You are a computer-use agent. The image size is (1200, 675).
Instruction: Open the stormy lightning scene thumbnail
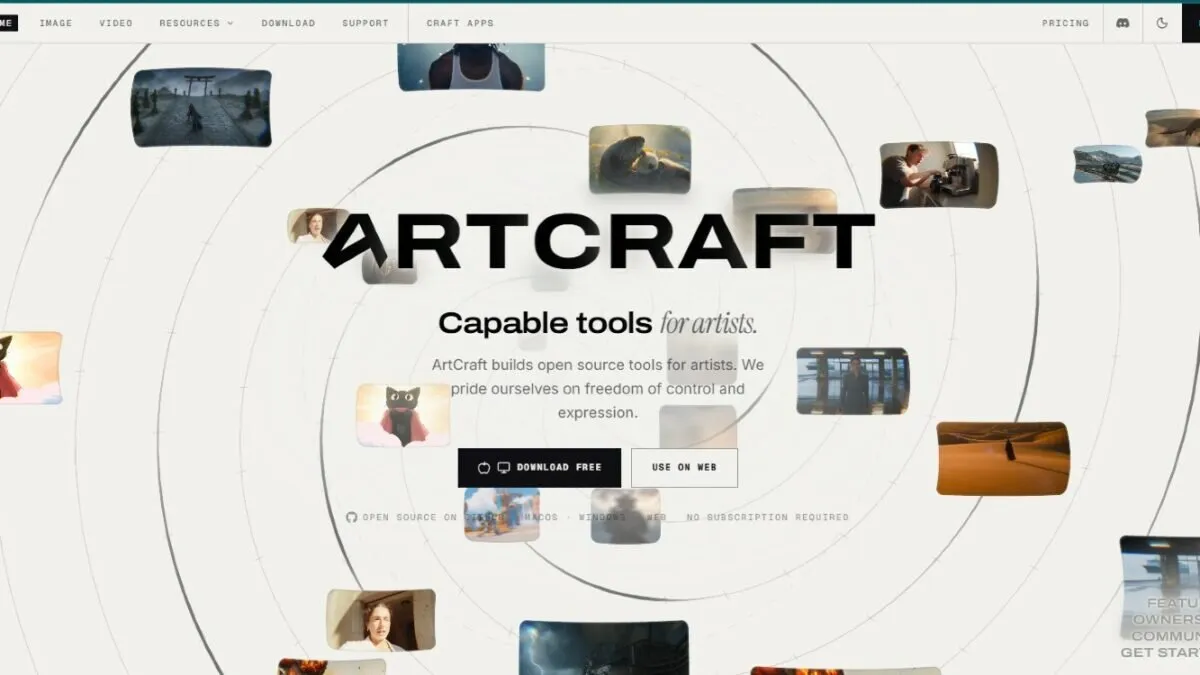point(604,648)
